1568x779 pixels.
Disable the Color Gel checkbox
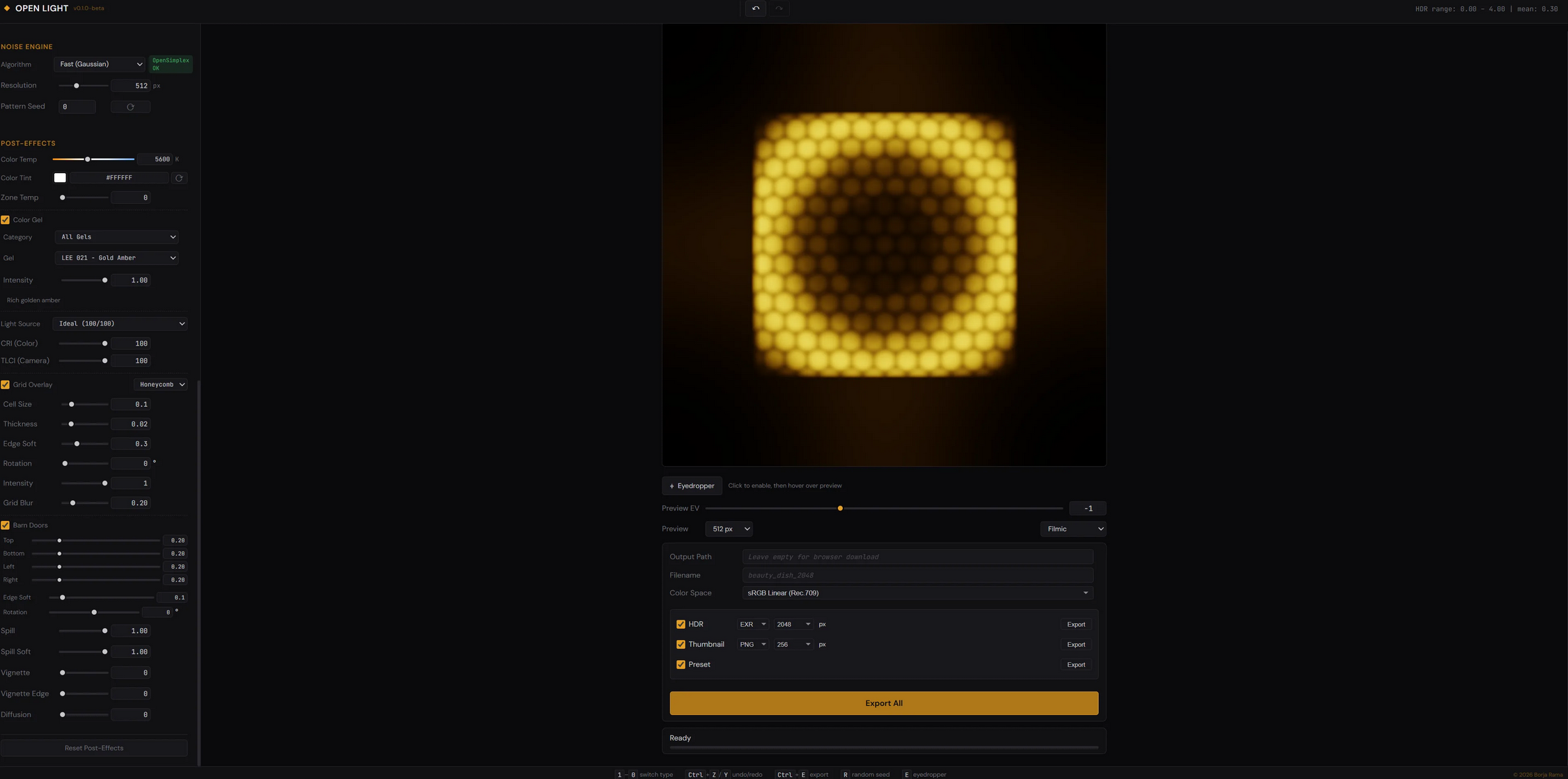6,220
